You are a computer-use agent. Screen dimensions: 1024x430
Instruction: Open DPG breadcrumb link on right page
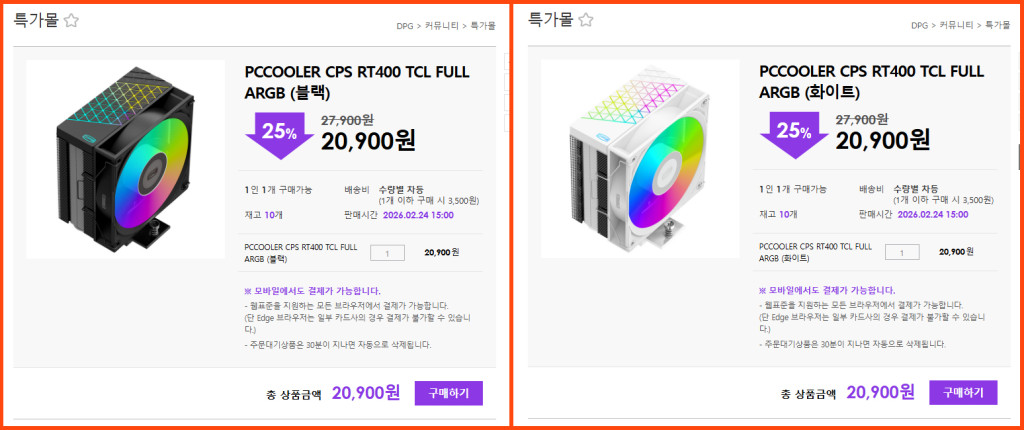pos(920,26)
